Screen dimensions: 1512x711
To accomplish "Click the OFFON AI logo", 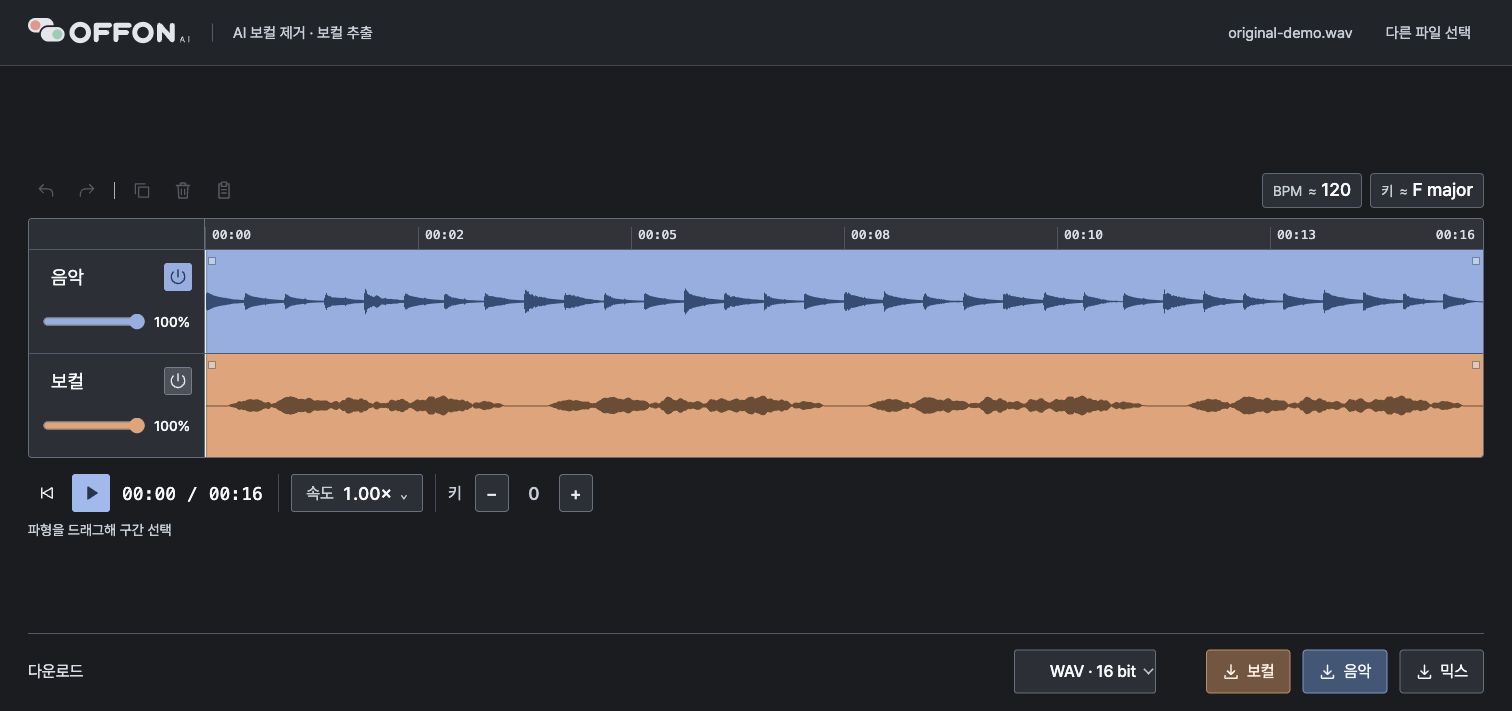I will [x=109, y=31].
